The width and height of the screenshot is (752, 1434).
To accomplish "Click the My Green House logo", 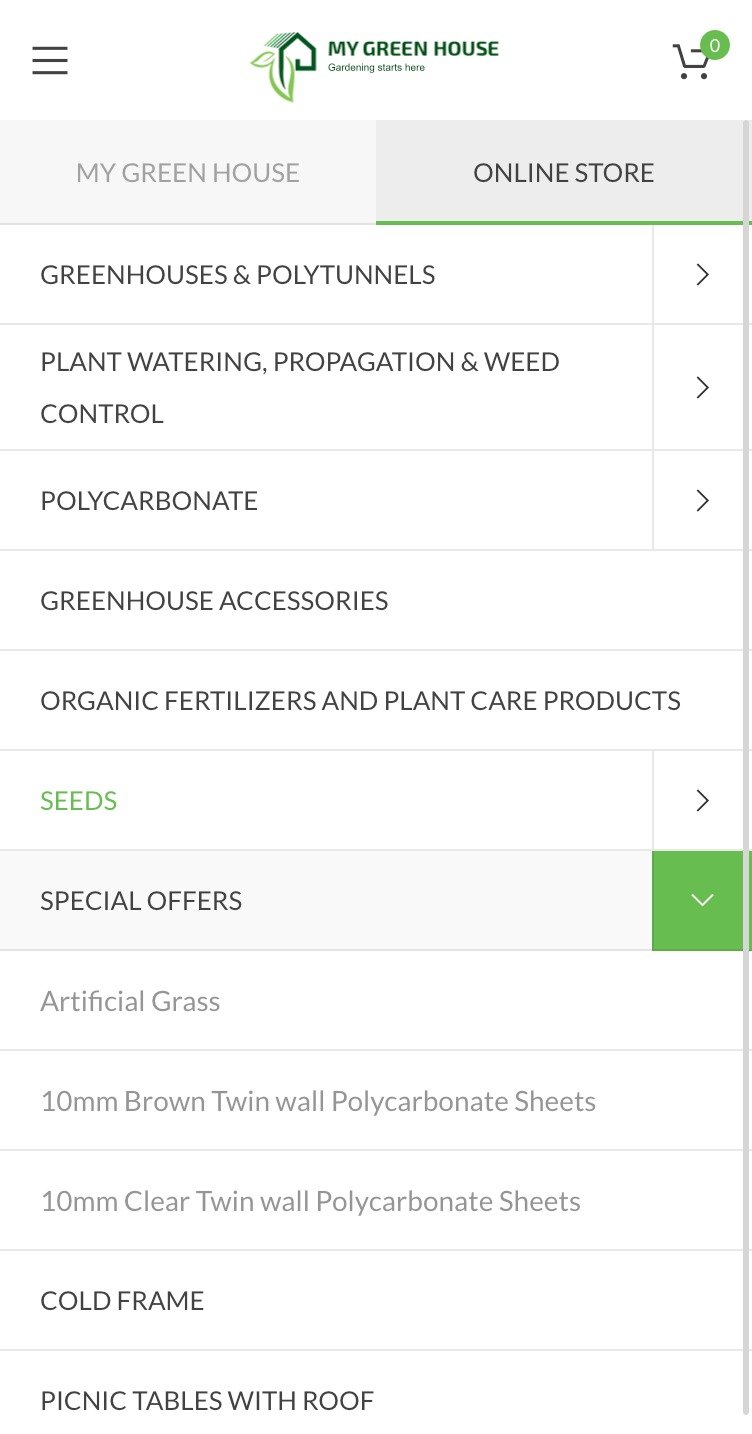I will [375, 62].
